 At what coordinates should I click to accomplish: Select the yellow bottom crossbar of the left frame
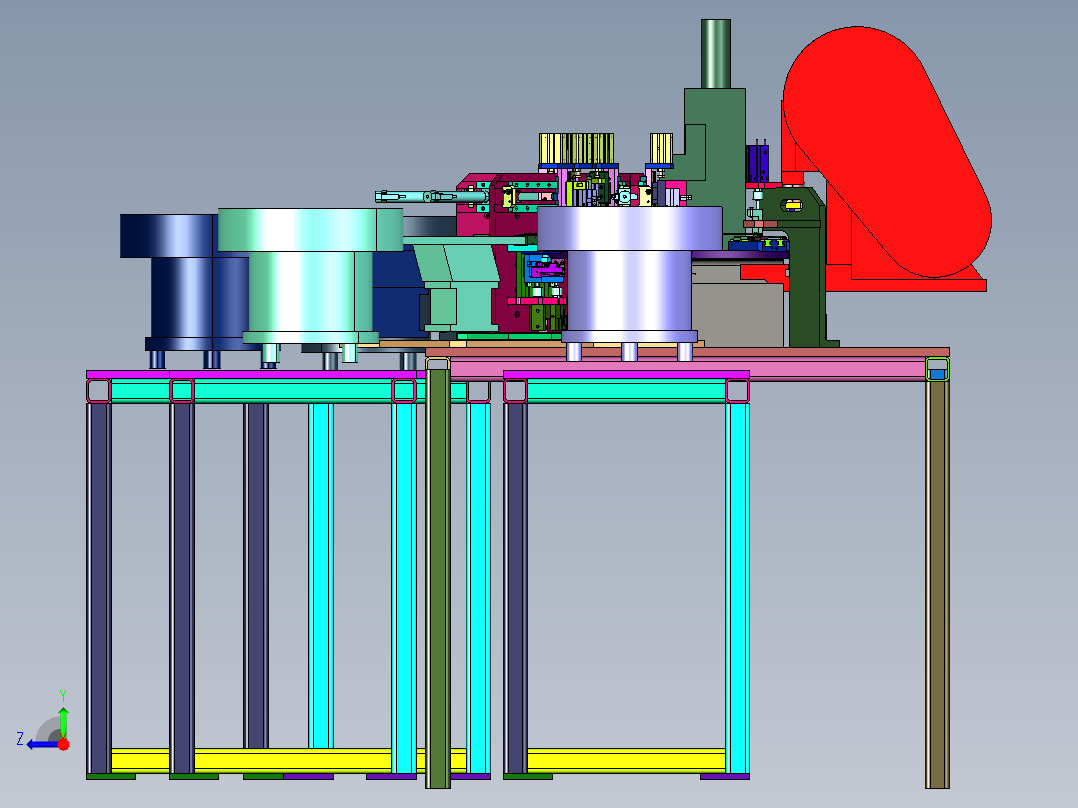(x=289, y=761)
